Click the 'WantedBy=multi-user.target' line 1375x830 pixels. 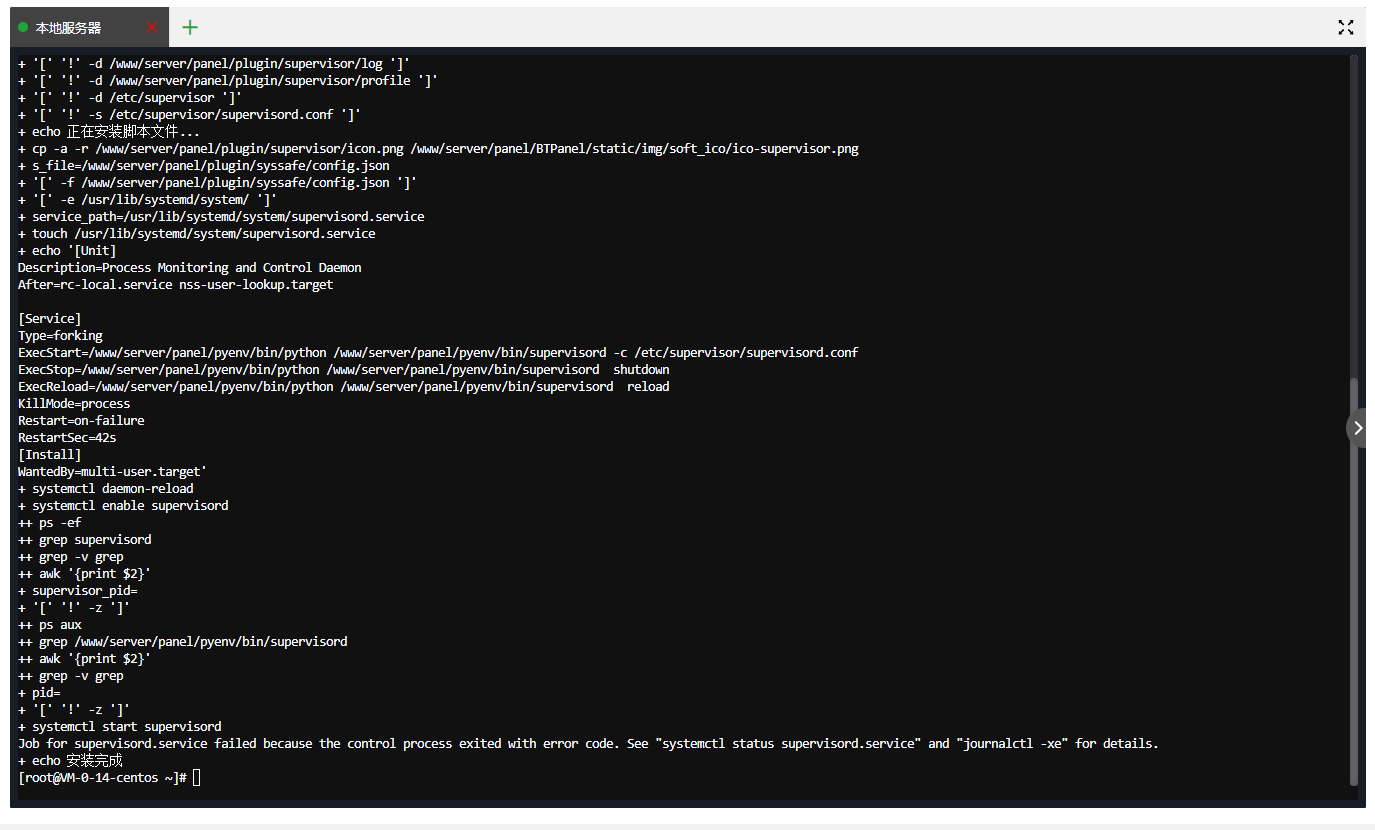[x=112, y=472]
